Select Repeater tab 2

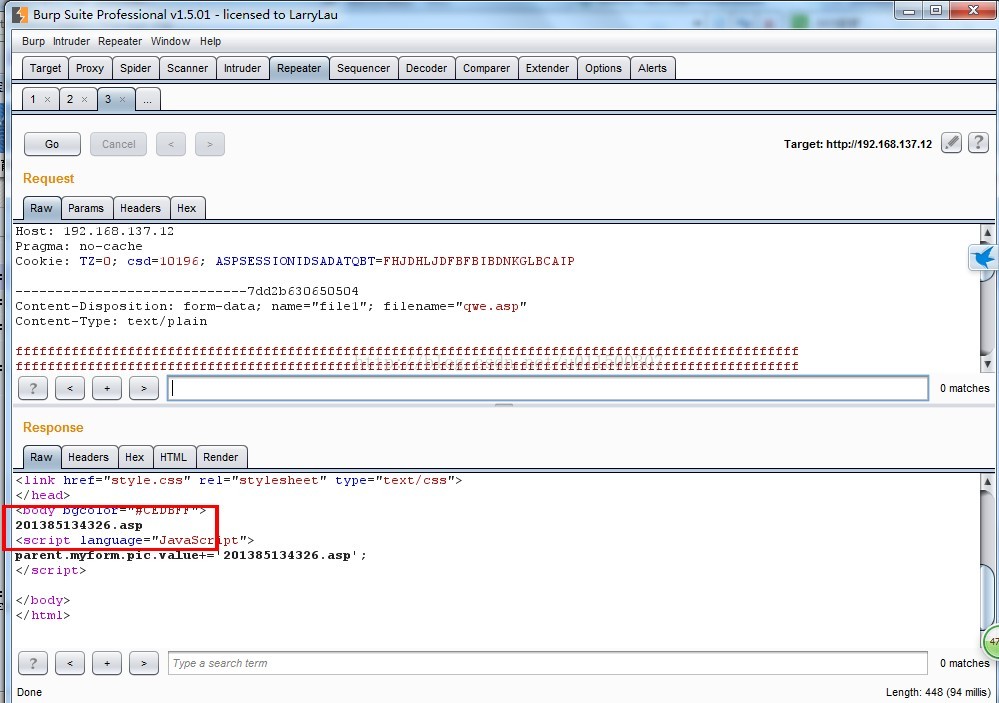[x=70, y=99]
